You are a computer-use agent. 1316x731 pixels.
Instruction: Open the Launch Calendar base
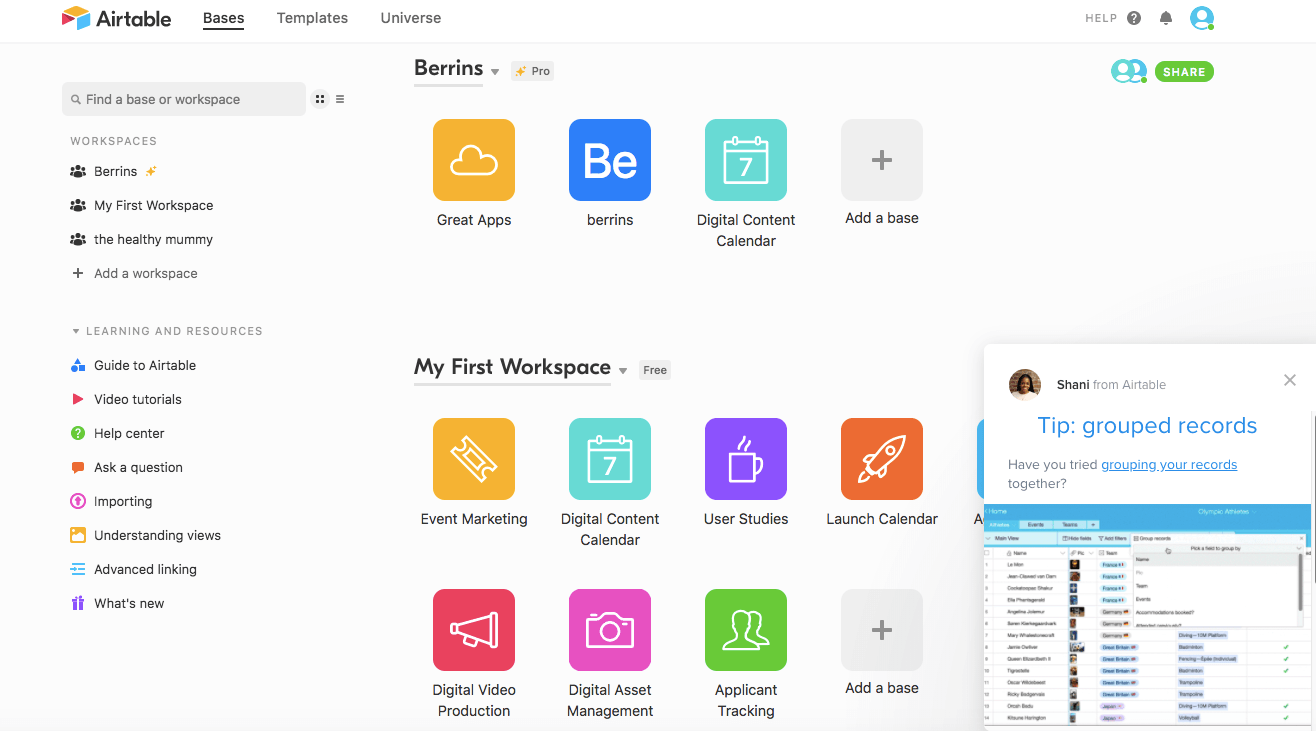(x=882, y=459)
